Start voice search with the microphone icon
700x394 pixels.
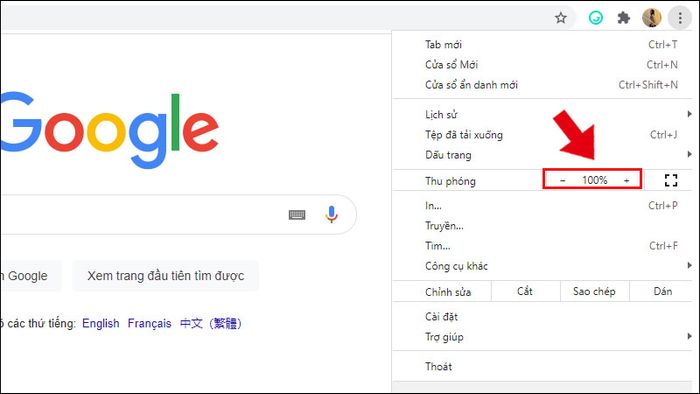(x=331, y=215)
